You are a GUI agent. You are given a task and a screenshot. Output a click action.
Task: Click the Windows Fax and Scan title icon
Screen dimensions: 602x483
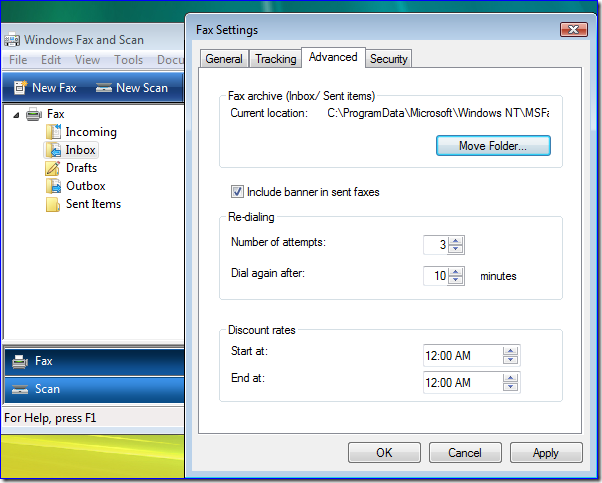[12, 40]
